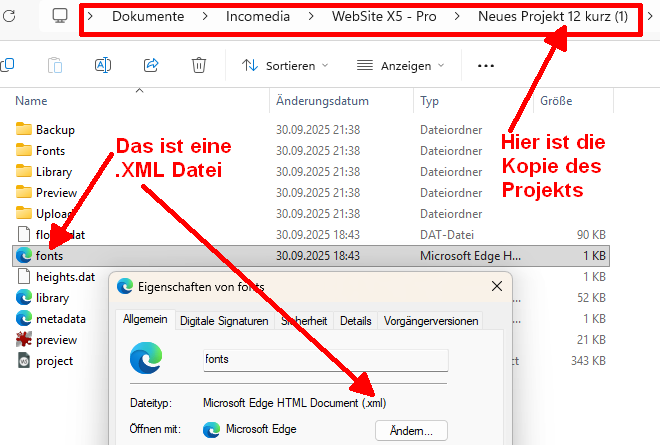Click the share icon in toolbar

(151, 65)
